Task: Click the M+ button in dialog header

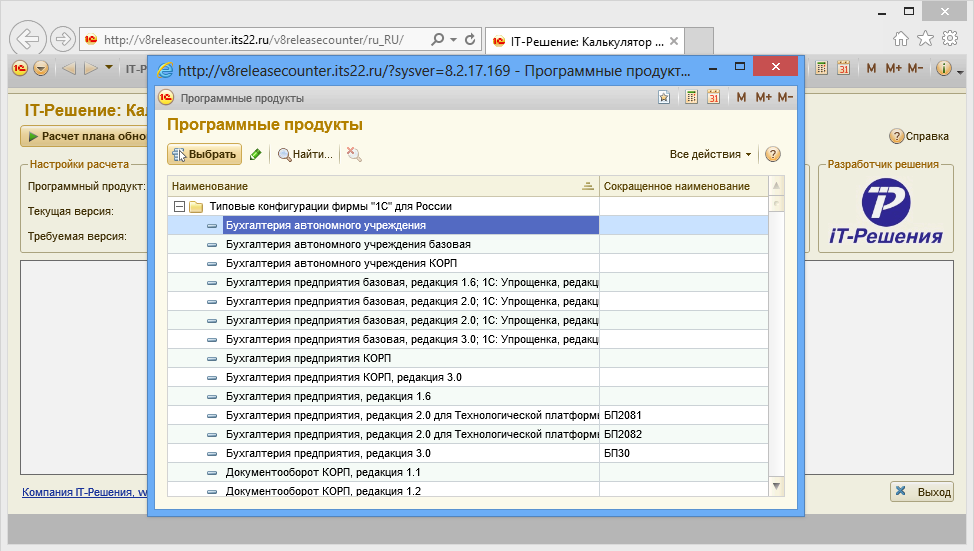Action: (763, 97)
